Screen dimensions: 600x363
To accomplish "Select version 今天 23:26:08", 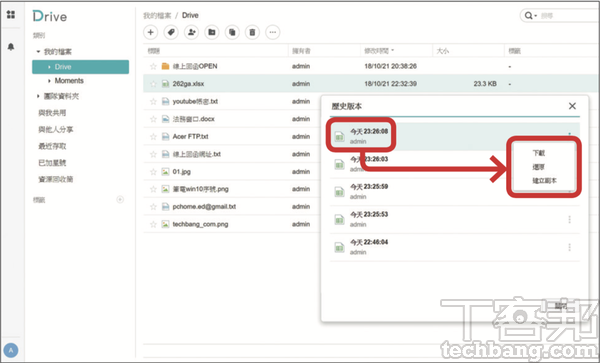I will click(455, 136).
